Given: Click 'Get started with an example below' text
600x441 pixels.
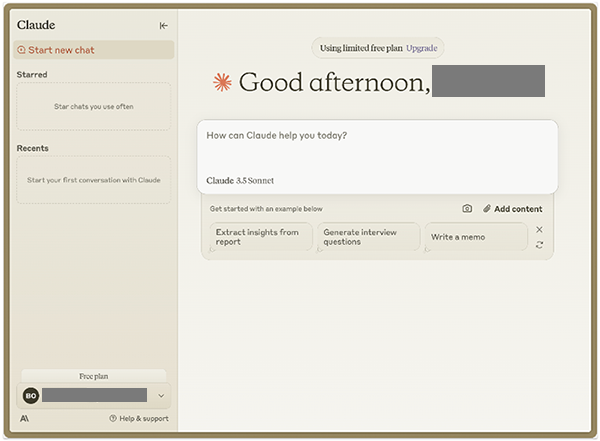Looking at the screenshot, I should tap(266, 209).
